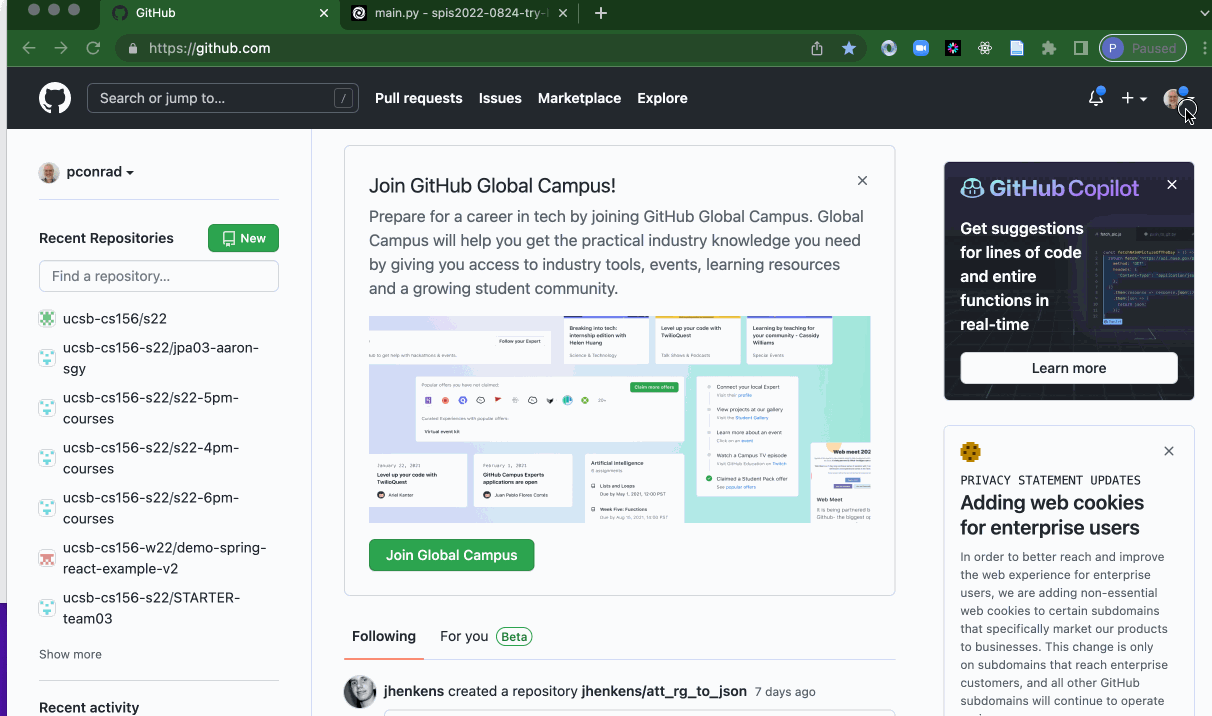Screen dimensions: 1212x716
Task: Click pconrad's avatar in the sidebar
Action: coord(48,171)
